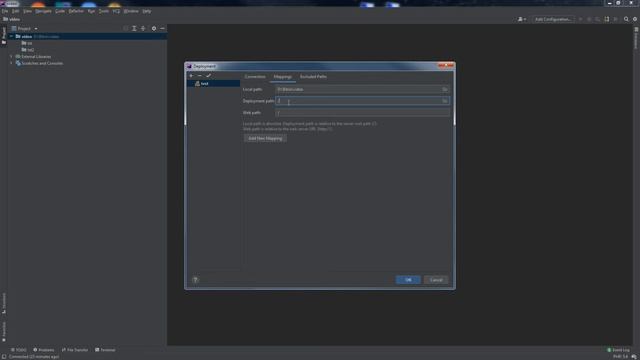Image resolution: width=640 pixels, height=360 pixels.
Task: Expand Scratches and Consoles node
Action: coord(11,63)
